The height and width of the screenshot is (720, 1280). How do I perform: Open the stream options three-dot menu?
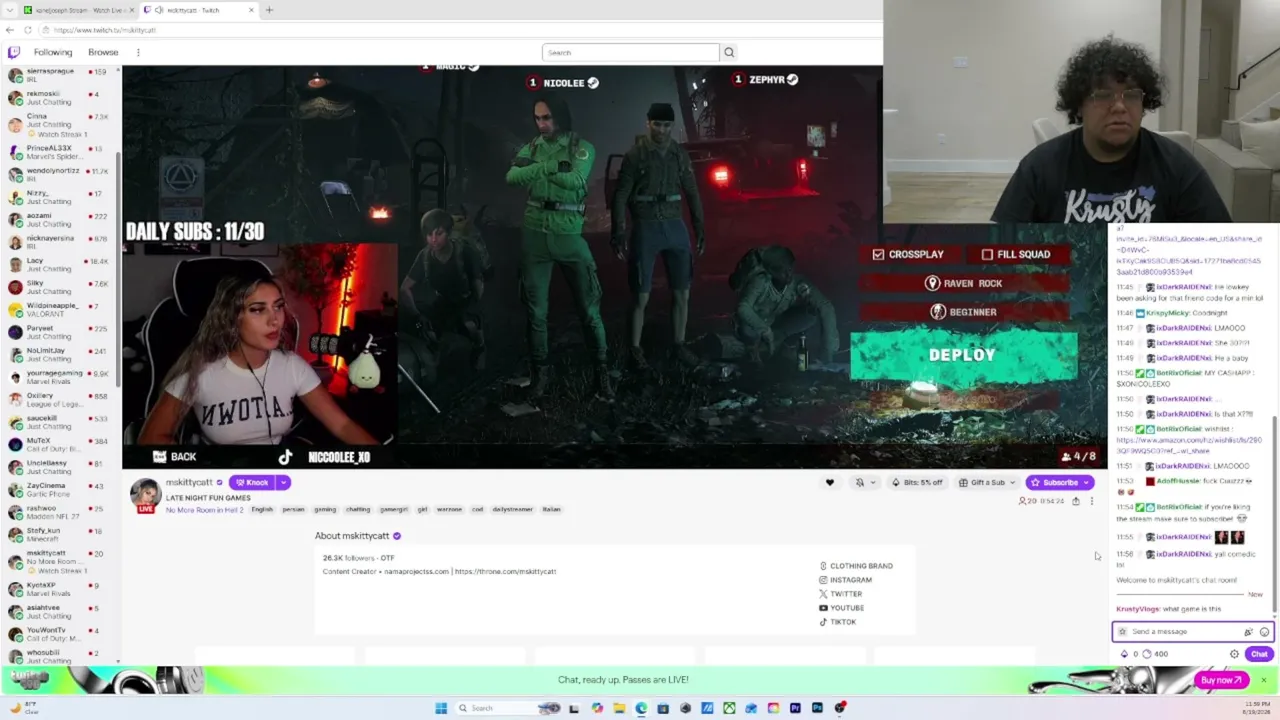click(1091, 501)
